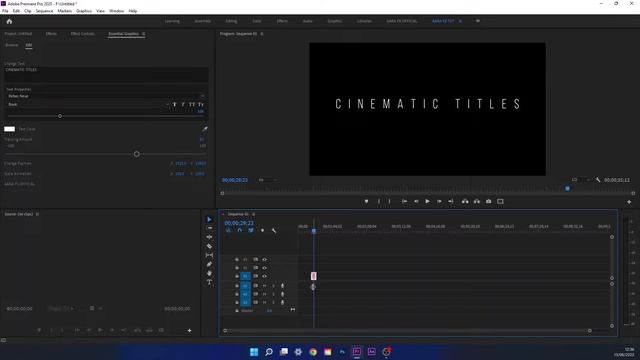Image resolution: width=640 pixels, height=360 pixels.
Task: Switch to Project panel tab
Action: pyautogui.click(x=18, y=34)
